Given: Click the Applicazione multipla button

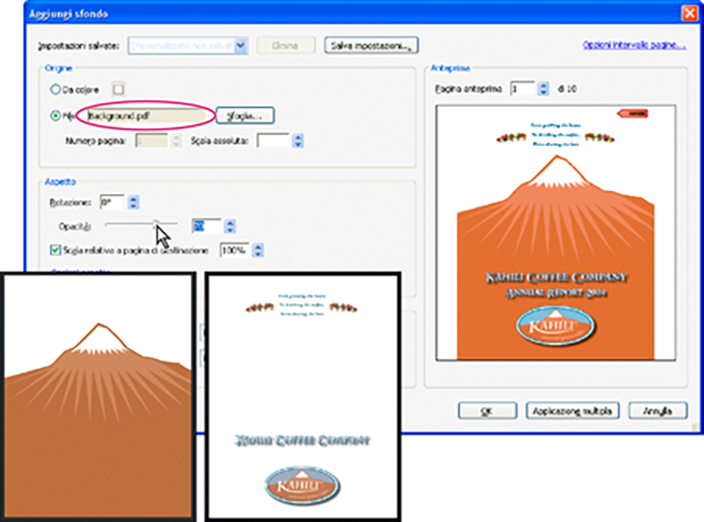Looking at the screenshot, I should pyautogui.click(x=572, y=411).
